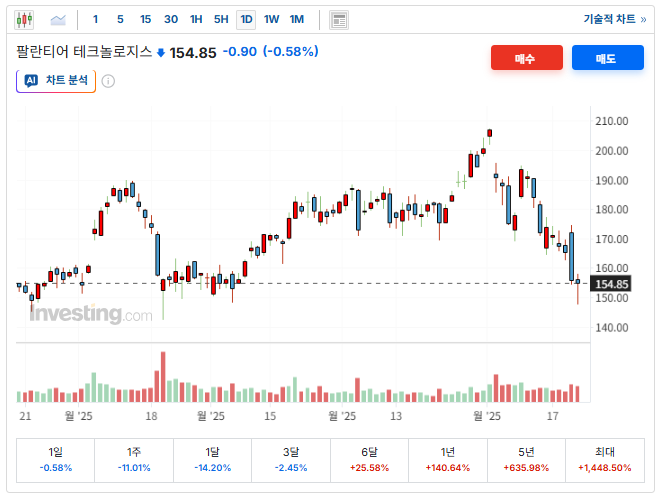Select the 1년 performance period
The image size is (657, 496).
point(447,460)
